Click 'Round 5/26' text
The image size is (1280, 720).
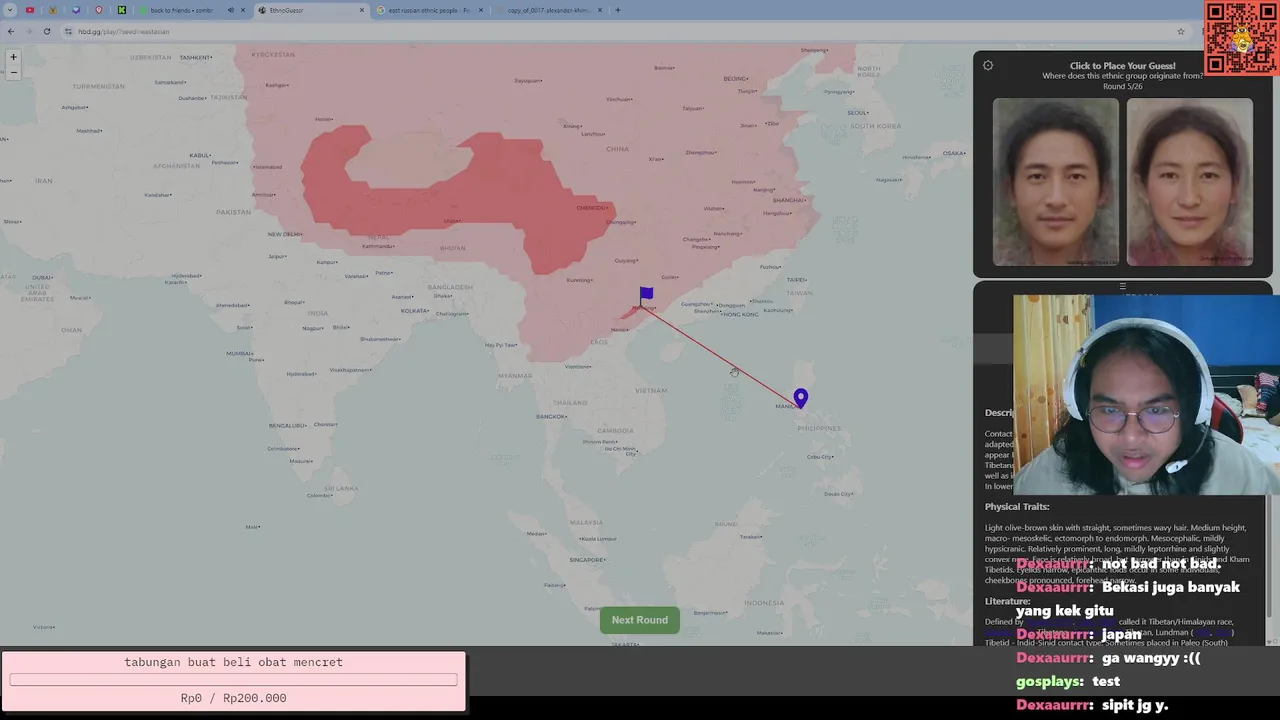[1122, 87]
